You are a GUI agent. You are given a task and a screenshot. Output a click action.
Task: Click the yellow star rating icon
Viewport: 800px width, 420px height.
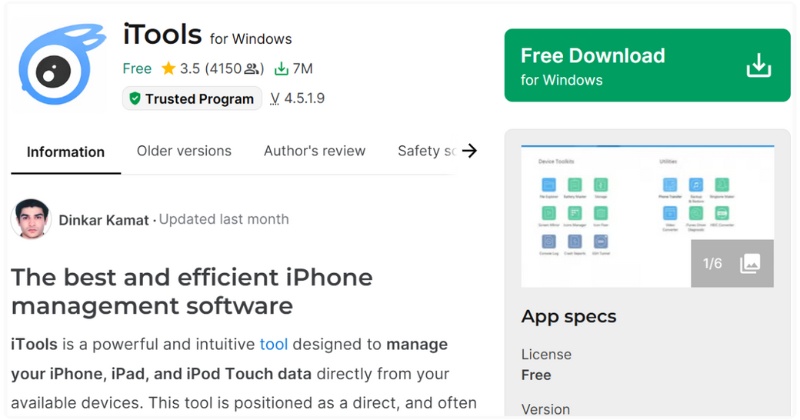coord(167,69)
